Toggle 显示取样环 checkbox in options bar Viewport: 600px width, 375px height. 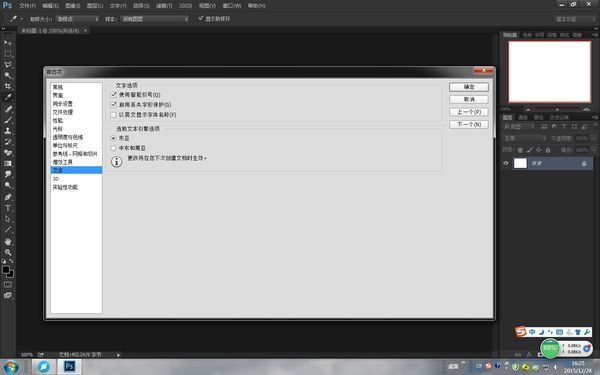(201, 18)
